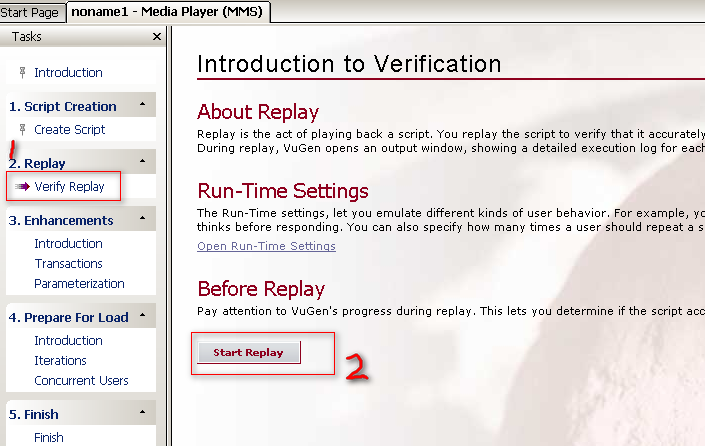
Task: Go to the Parameterization task
Action: [x=79, y=284]
